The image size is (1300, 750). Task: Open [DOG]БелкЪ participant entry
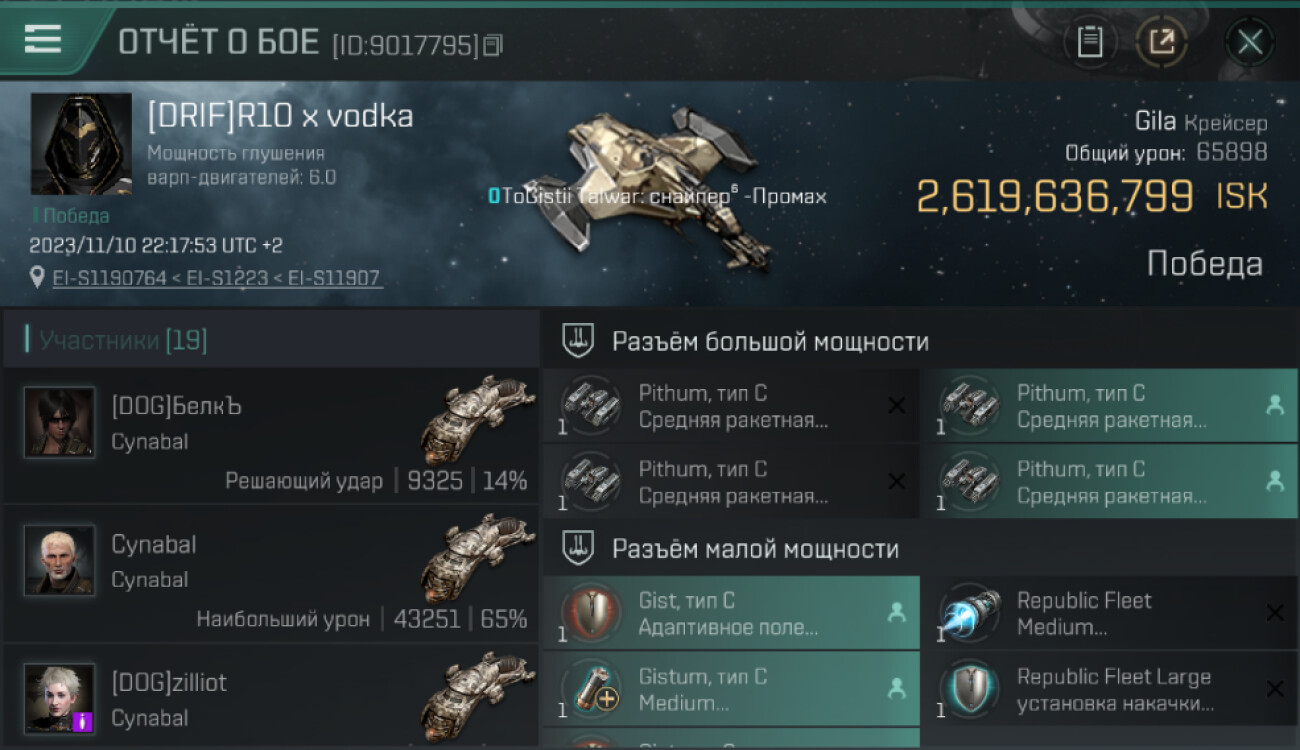[x=271, y=436]
